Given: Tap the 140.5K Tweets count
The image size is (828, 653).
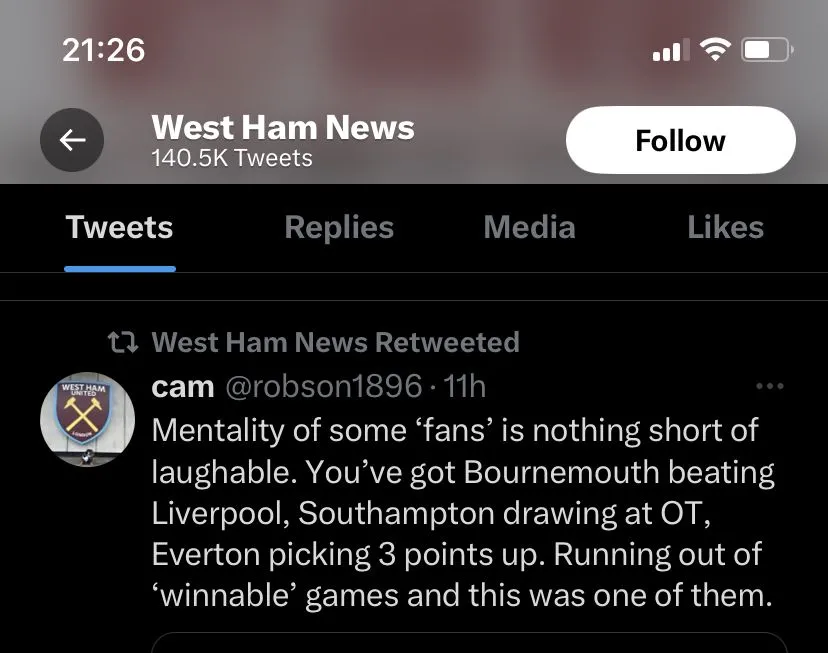Looking at the screenshot, I should pyautogui.click(x=232, y=158).
